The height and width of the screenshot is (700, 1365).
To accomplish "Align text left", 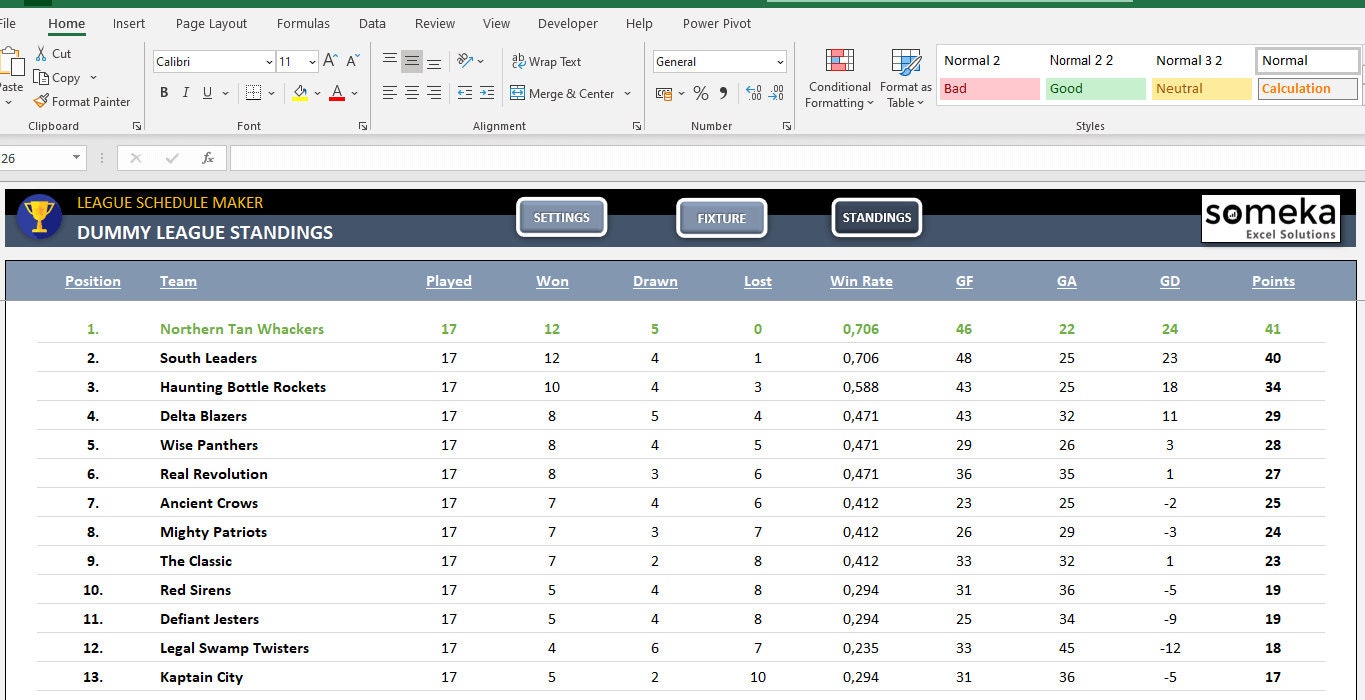I will [x=390, y=93].
